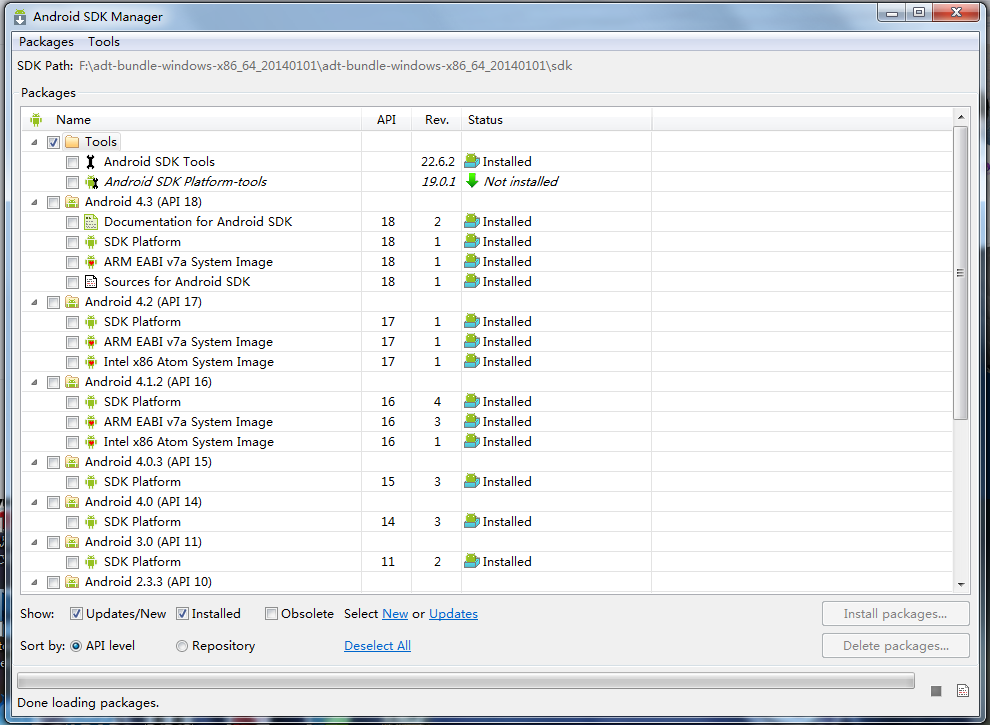Click the package list scrollbar down arrow
This screenshot has height=725, width=990.
coord(961,585)
